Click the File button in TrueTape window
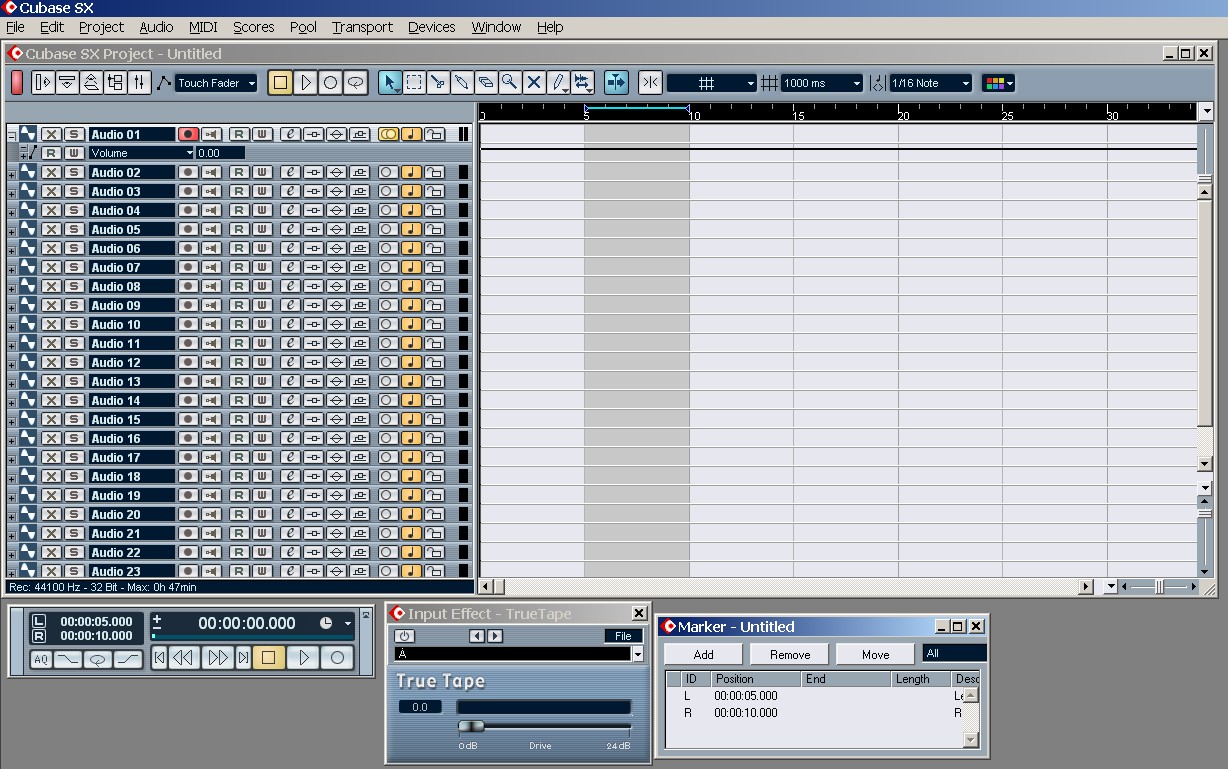 [x=623, y=636]
